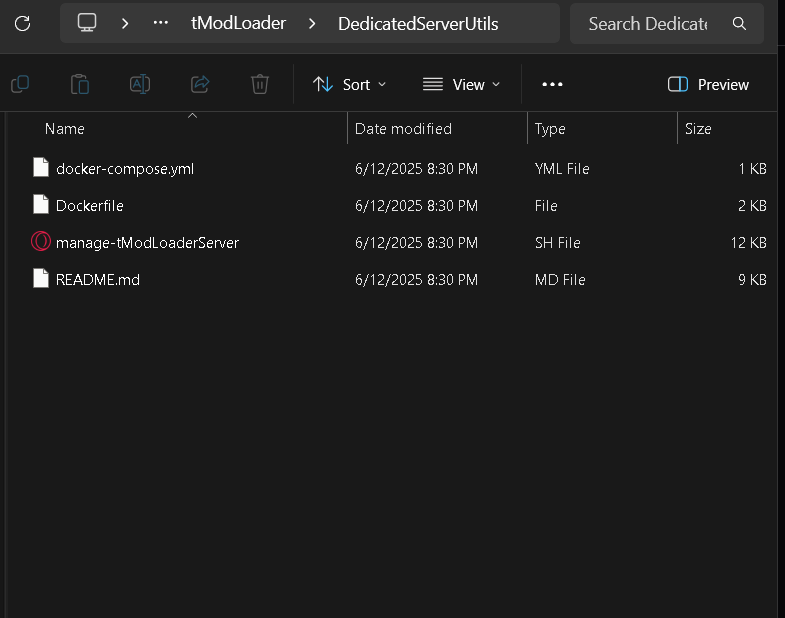Screen dimensions: 785x618
Task: Open the See more ellipsis menu
Action: [x=552, y=84]
